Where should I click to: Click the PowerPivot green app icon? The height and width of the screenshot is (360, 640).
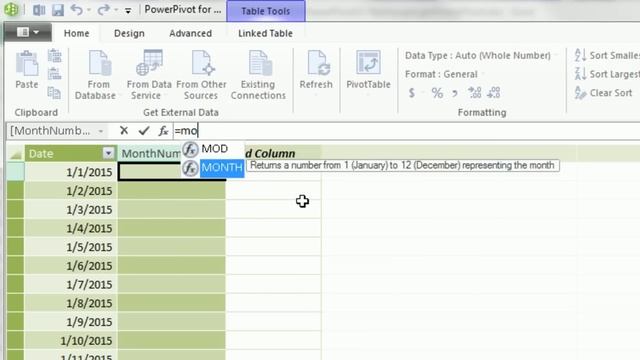pos(11,9)
